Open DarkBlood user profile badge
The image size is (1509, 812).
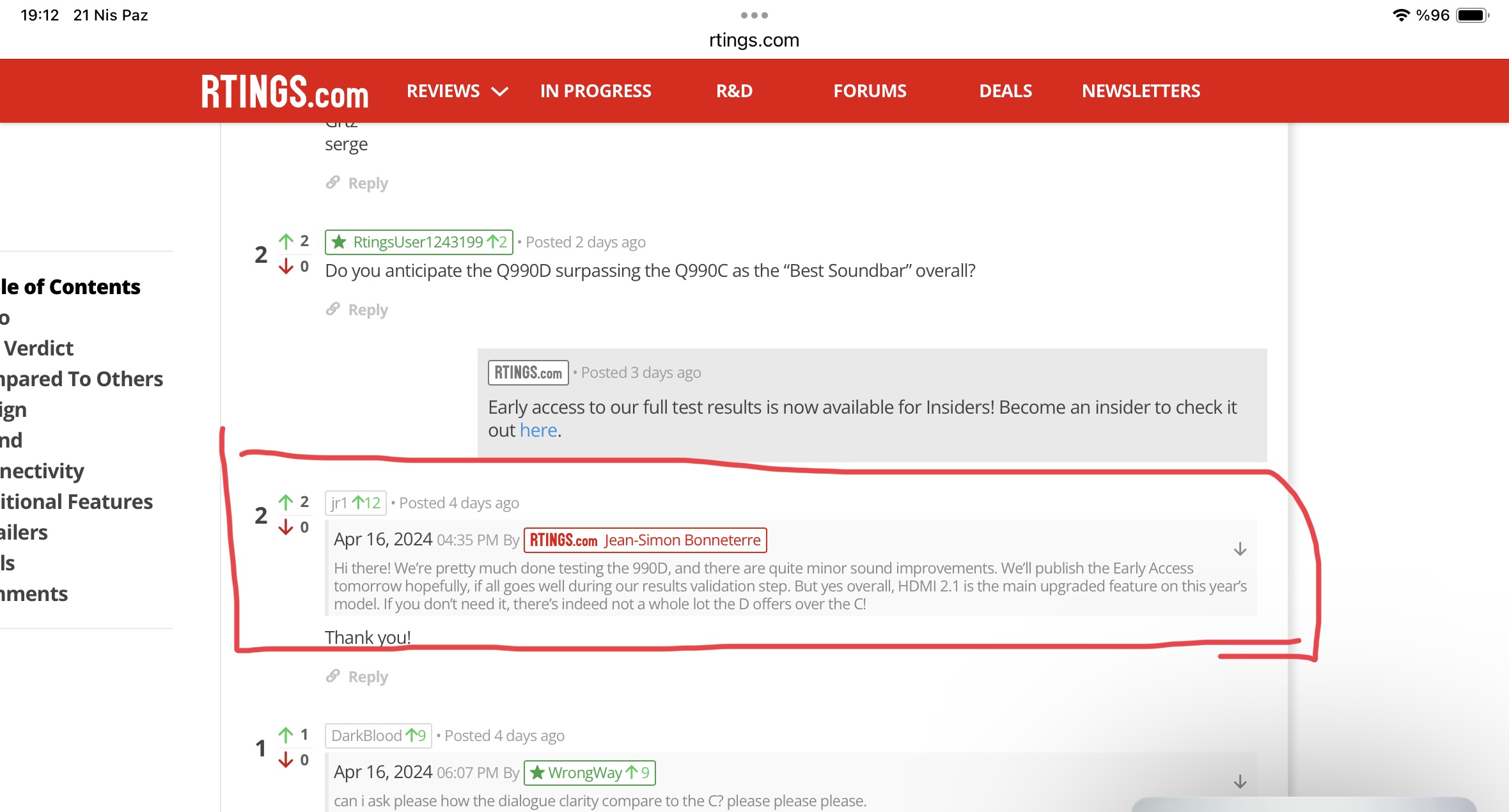click(379, 736)
